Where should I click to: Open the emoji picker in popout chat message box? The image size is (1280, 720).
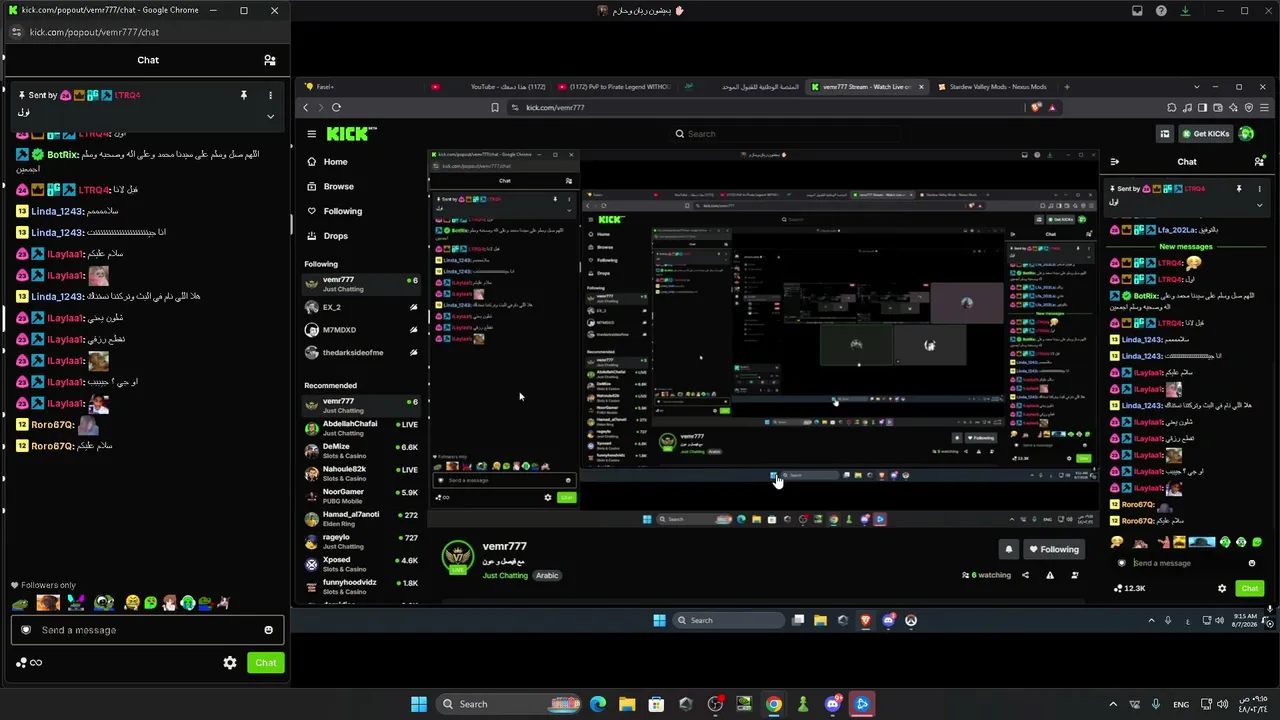point(268,630)
